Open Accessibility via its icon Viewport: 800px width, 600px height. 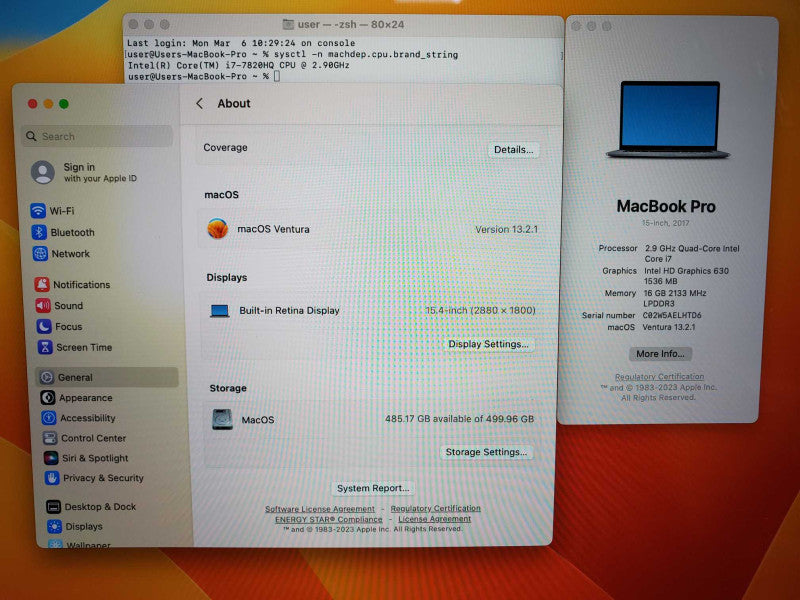[x=48, y=418]
